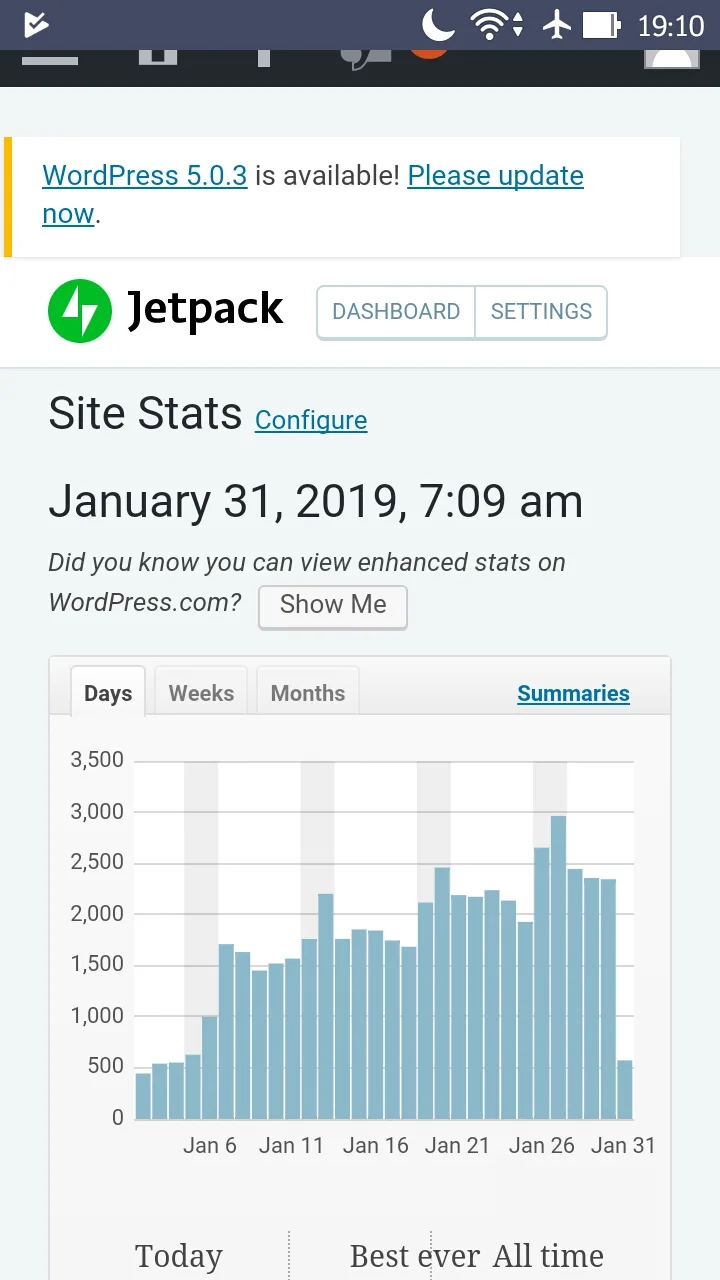Select the tallest bar near Jan 26
Image resolution: width=720 pixels, height=1280 pixels.
point(558,967)
